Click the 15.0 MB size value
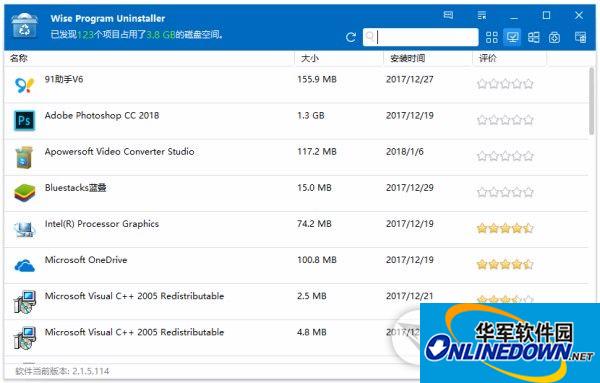This screenshot has height=383, width=600. pyautogui.click(x=314, y=187)
